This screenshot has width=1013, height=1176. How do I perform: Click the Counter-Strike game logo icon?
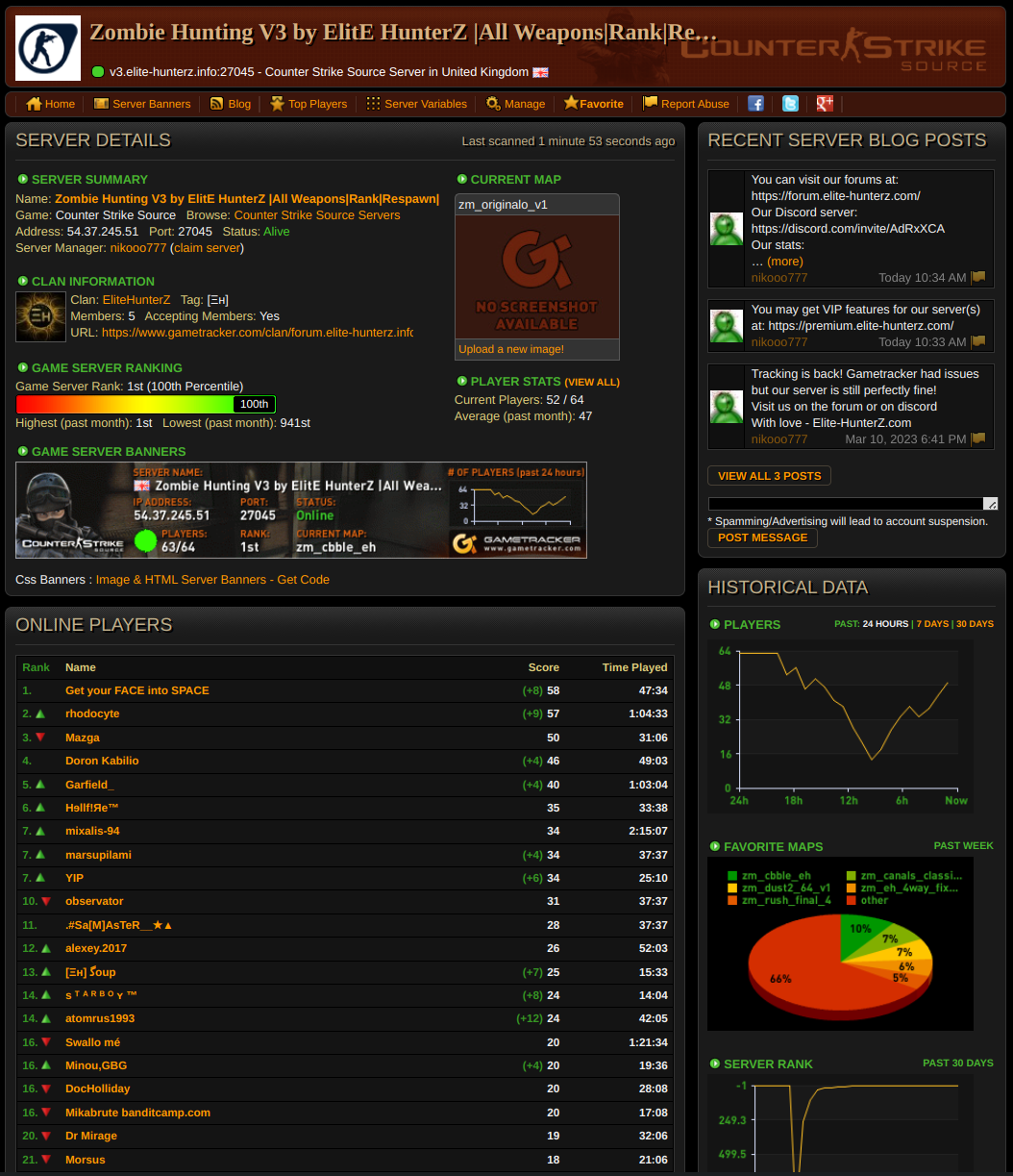coord(48,48)
